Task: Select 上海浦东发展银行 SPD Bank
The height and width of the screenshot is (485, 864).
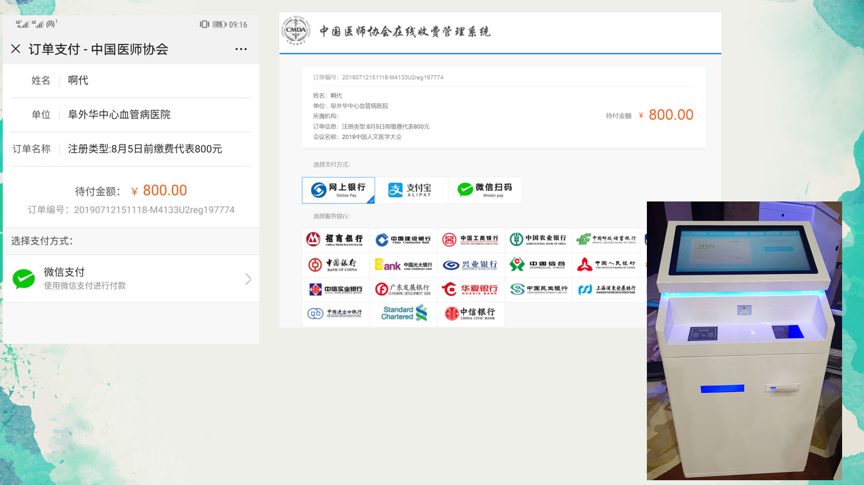Action: click(606, 289)
